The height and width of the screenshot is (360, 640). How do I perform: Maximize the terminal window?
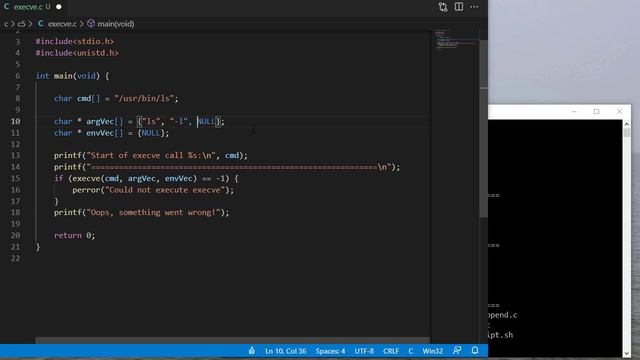pos(596,111)
